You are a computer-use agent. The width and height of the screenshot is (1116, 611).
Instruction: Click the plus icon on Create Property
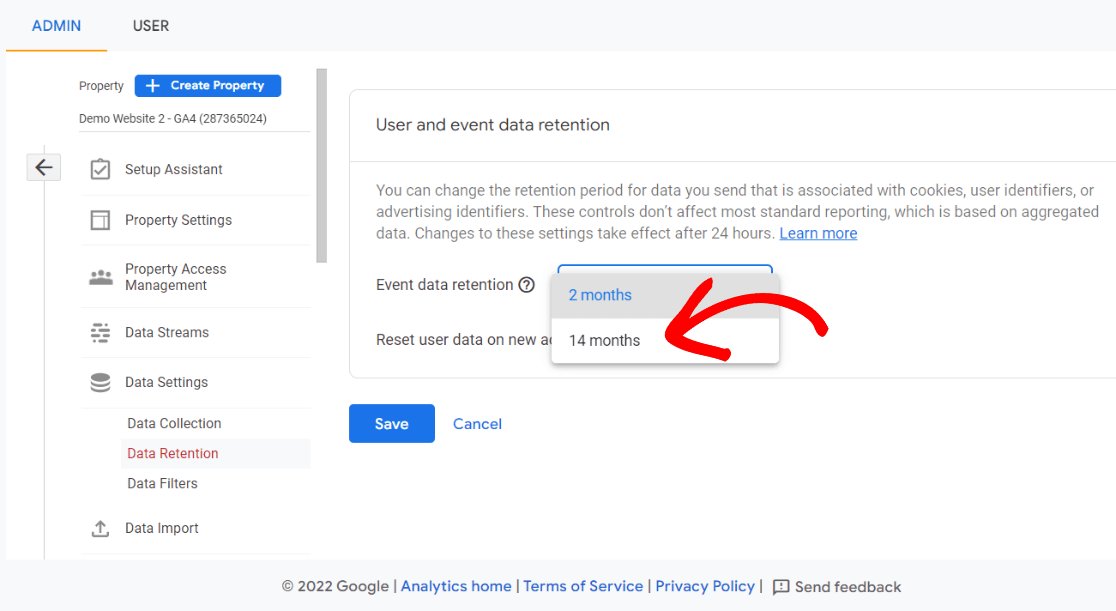[155, 85]
